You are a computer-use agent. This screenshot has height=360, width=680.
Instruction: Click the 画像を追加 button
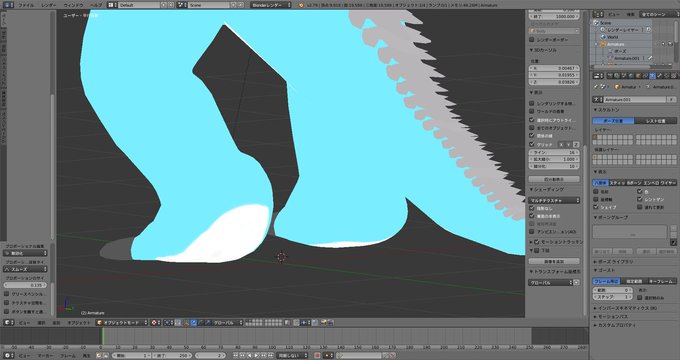[554, 261]
